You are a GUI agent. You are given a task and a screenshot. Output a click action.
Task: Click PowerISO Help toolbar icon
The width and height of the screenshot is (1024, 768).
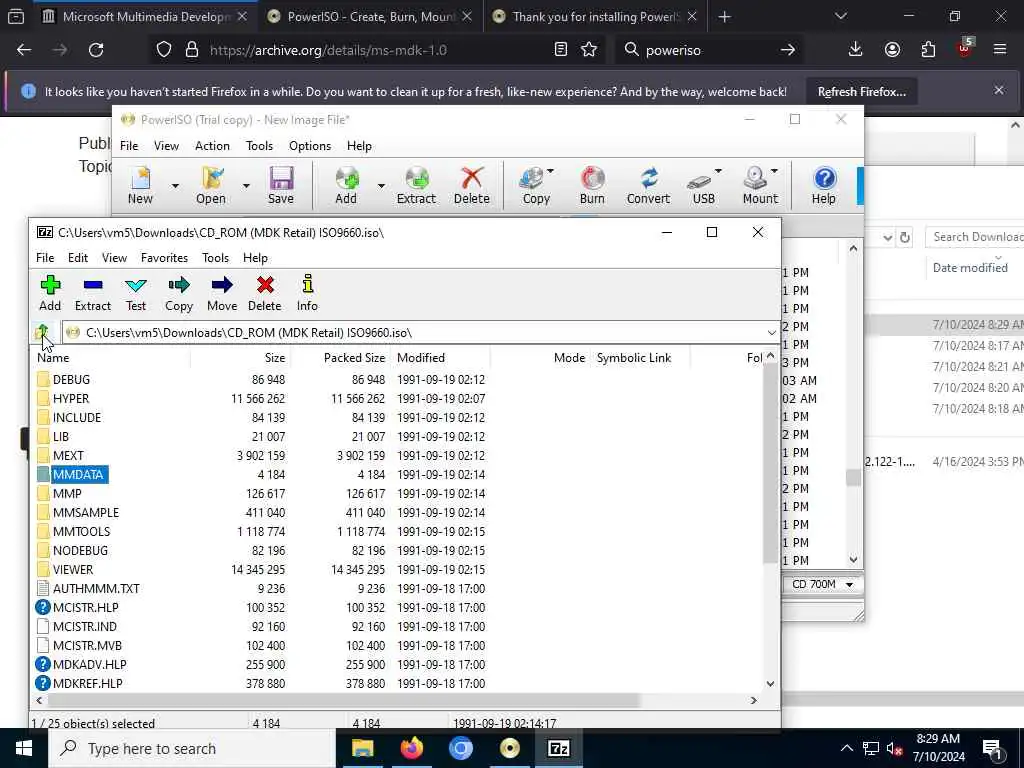(824, 185)
